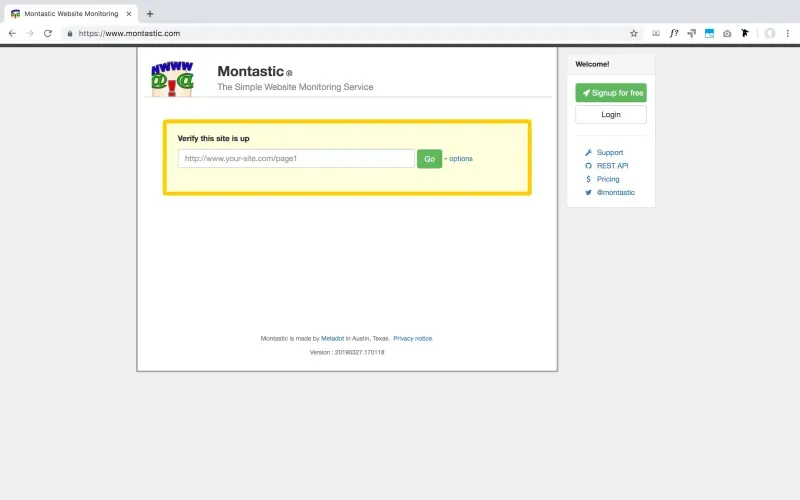Click Signup for free button
Viewport: 800px width, 500px height.
tap(611, 93)
